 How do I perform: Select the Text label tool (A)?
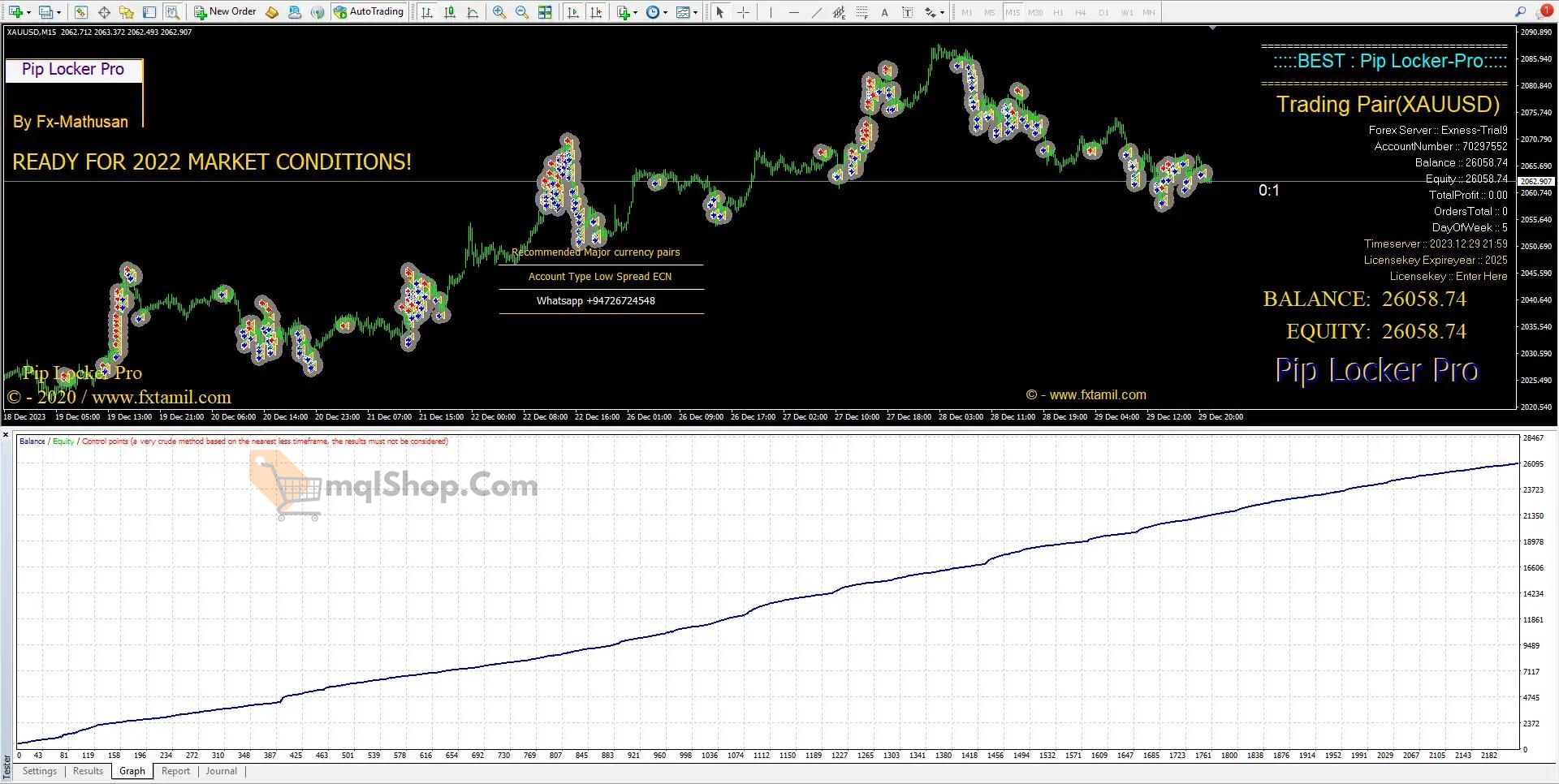click(884, 12)
